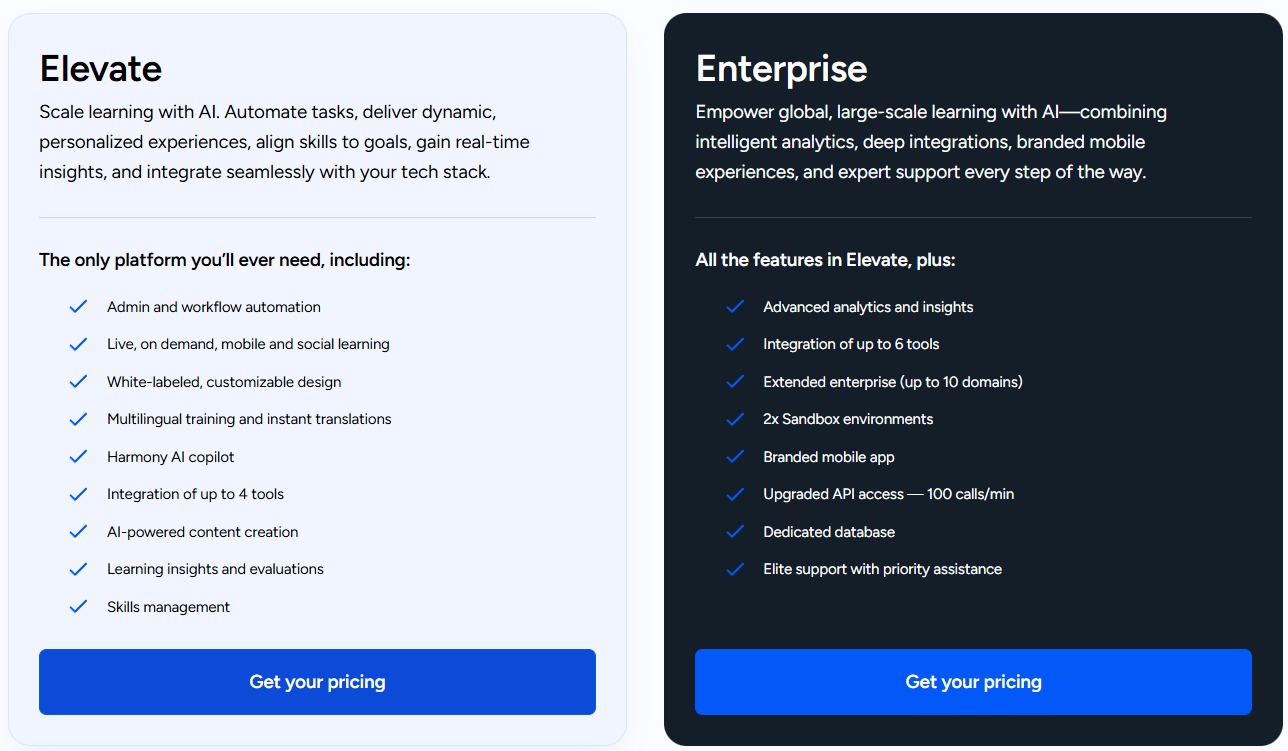The image size is (1288, 751).
Task: Click Learning insights and evaluations feature text
Action: (x=215, y=569)
